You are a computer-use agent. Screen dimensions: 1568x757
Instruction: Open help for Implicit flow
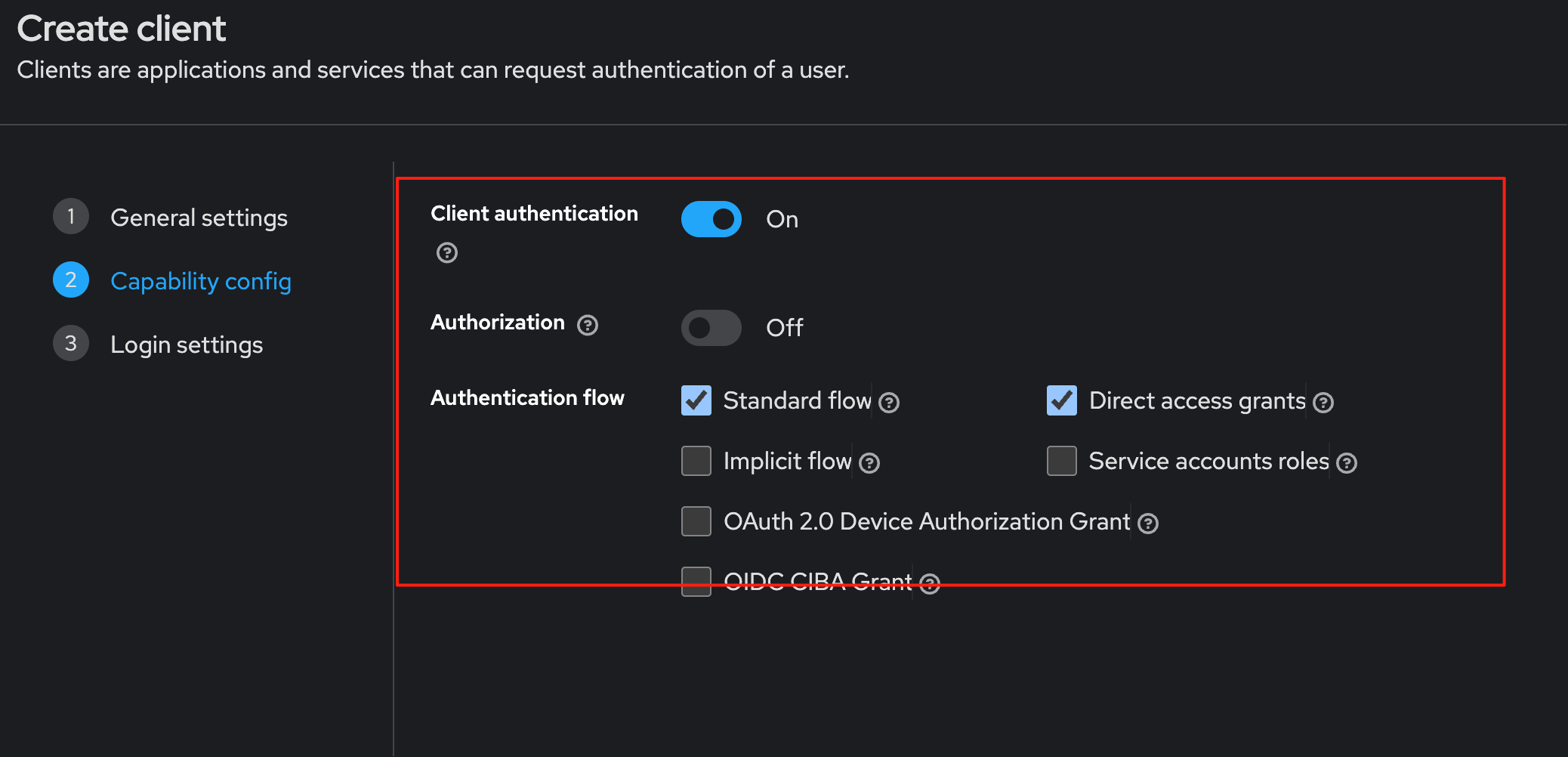(869, 463)
